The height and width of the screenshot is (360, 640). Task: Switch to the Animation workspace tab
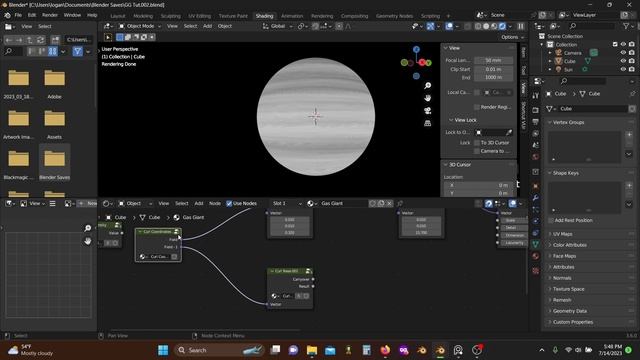[x=292, y=16]
